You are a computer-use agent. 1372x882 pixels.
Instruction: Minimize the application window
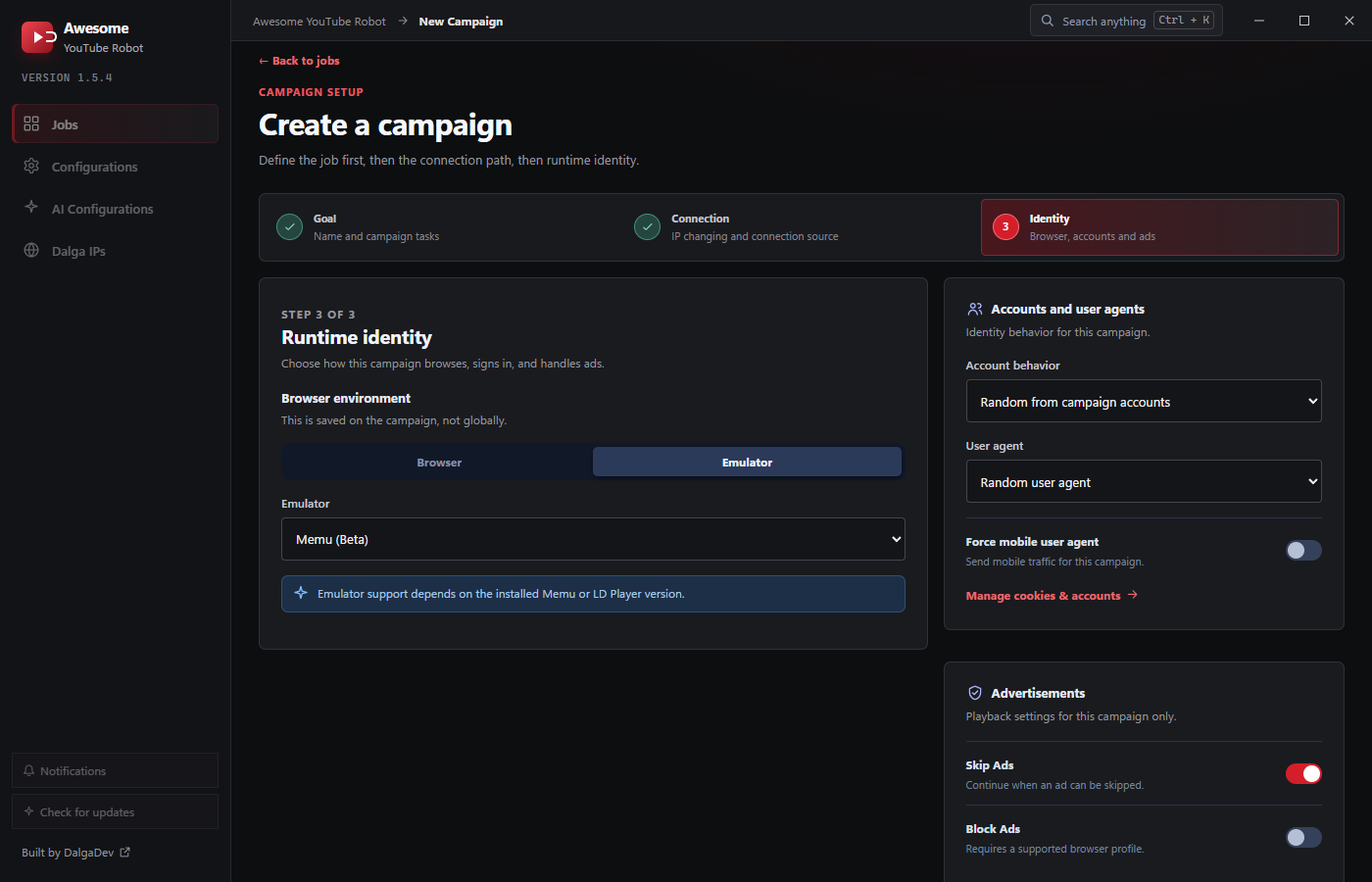(x=1259, y=21)
